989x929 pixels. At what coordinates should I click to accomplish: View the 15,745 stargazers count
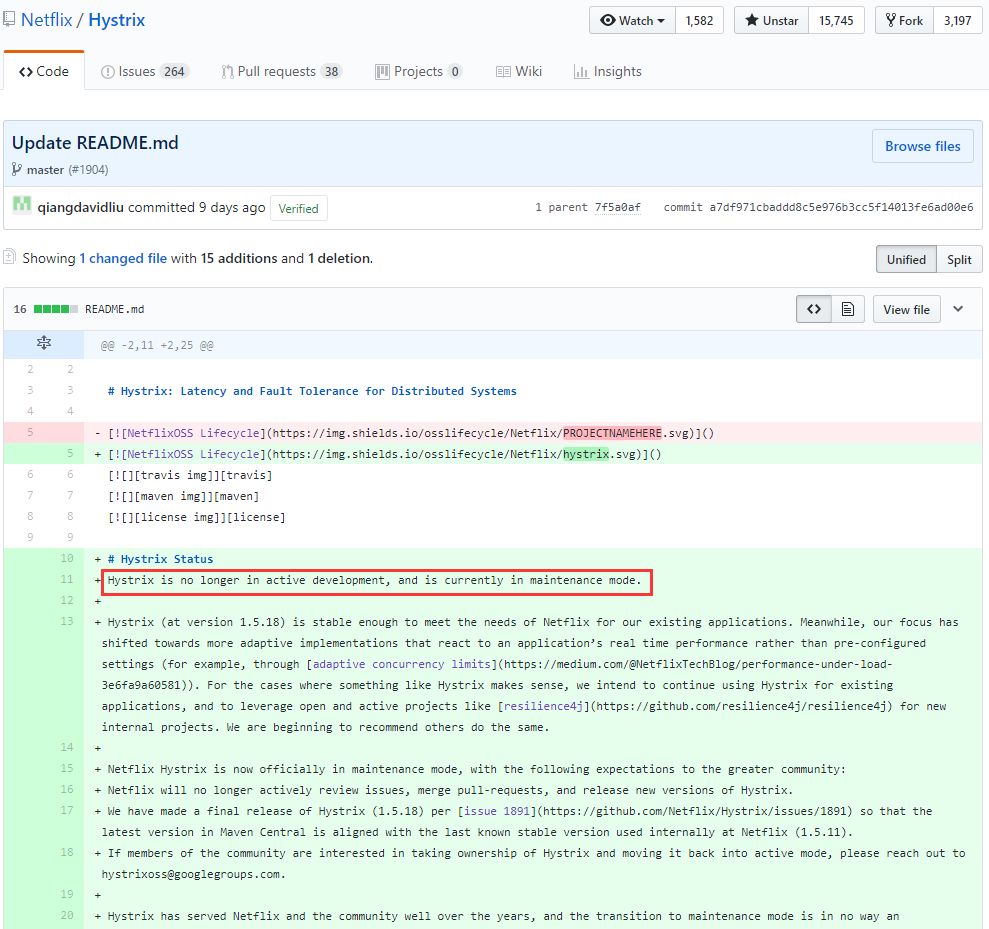pos(836,20)
